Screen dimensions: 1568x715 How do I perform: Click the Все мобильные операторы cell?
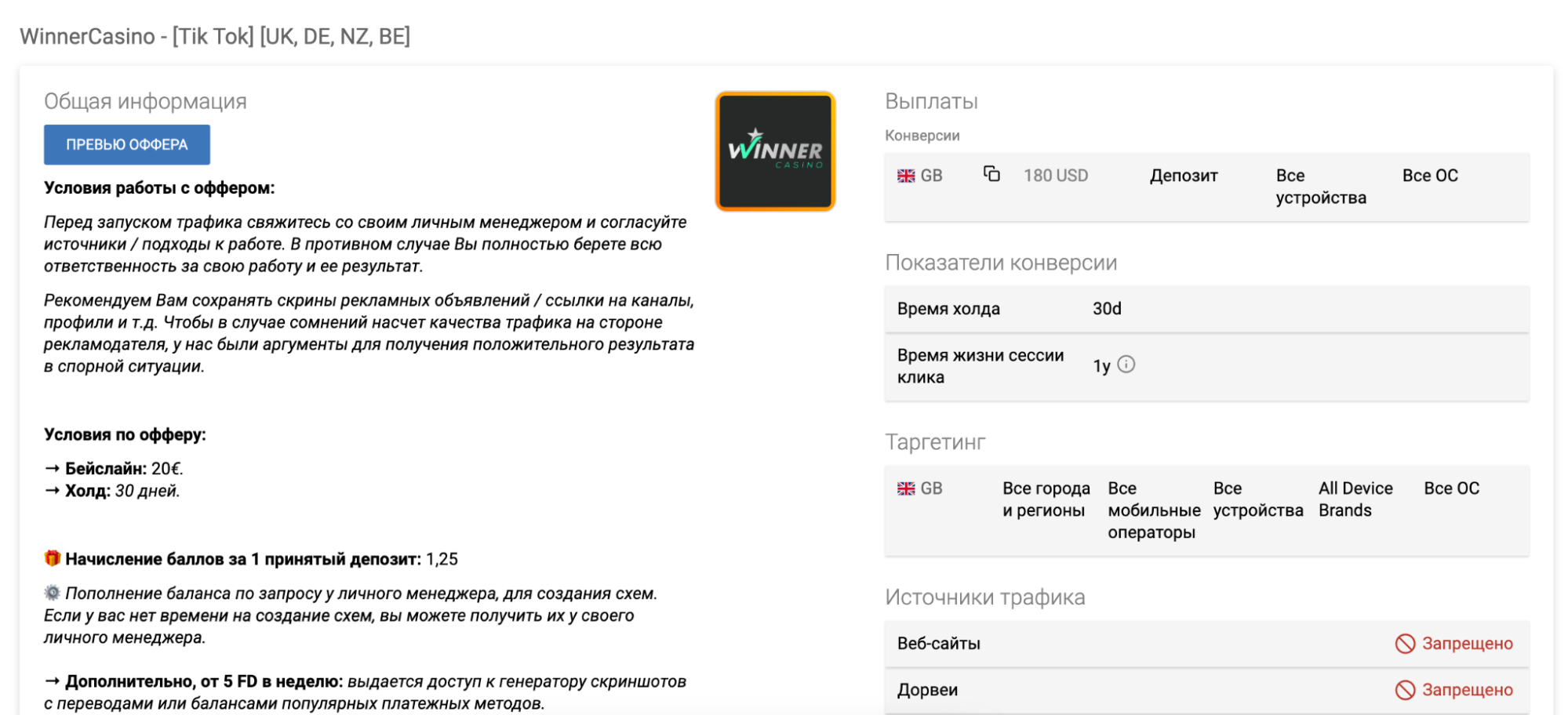click(x=1154, y=510)
